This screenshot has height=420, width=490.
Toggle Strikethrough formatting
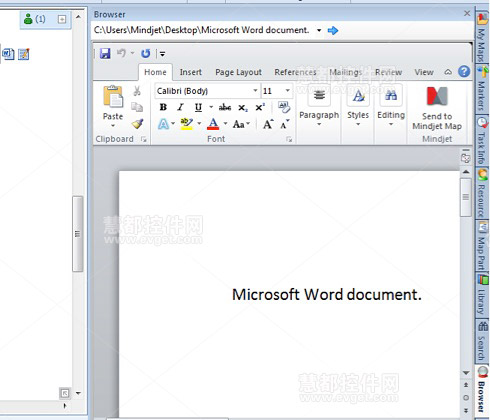pyautogui.click(x=225, y=107)
